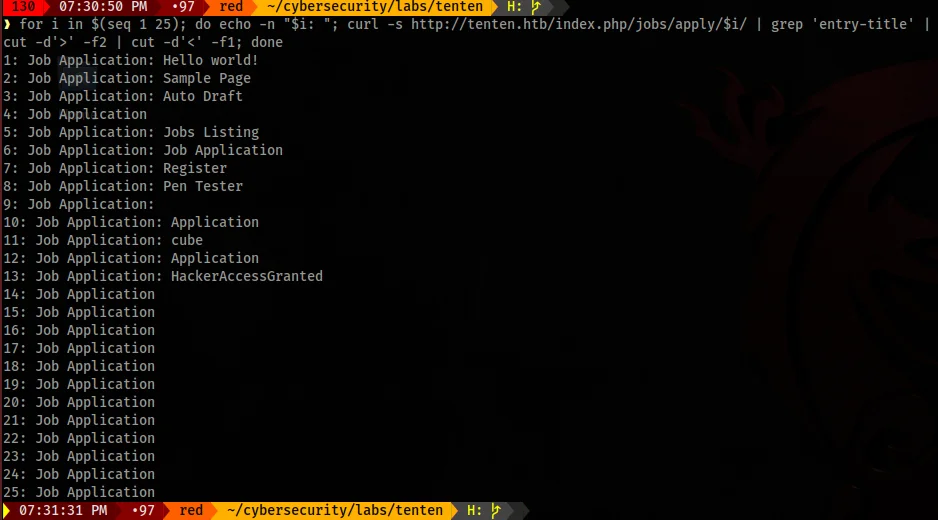Click the 'entry-title' grep pattern
The image size is (938, 520).
coord(863,25)
